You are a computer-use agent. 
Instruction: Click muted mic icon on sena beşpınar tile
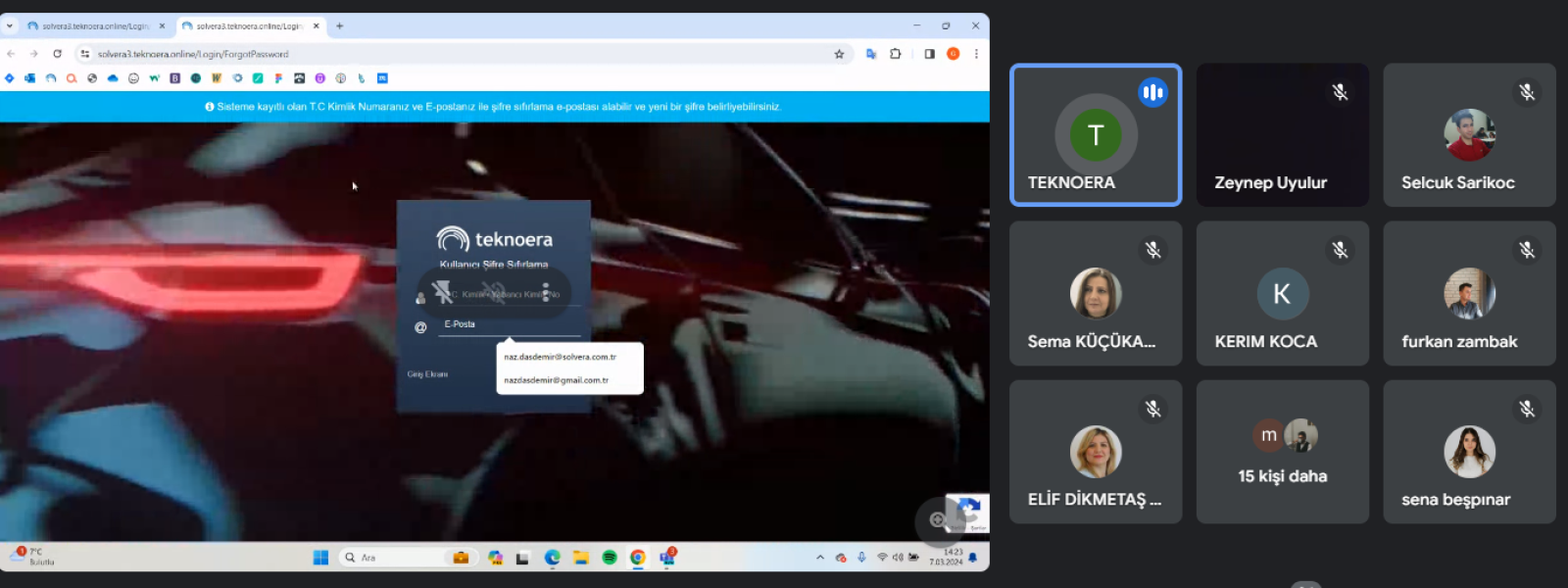(x=1527, y=409)
